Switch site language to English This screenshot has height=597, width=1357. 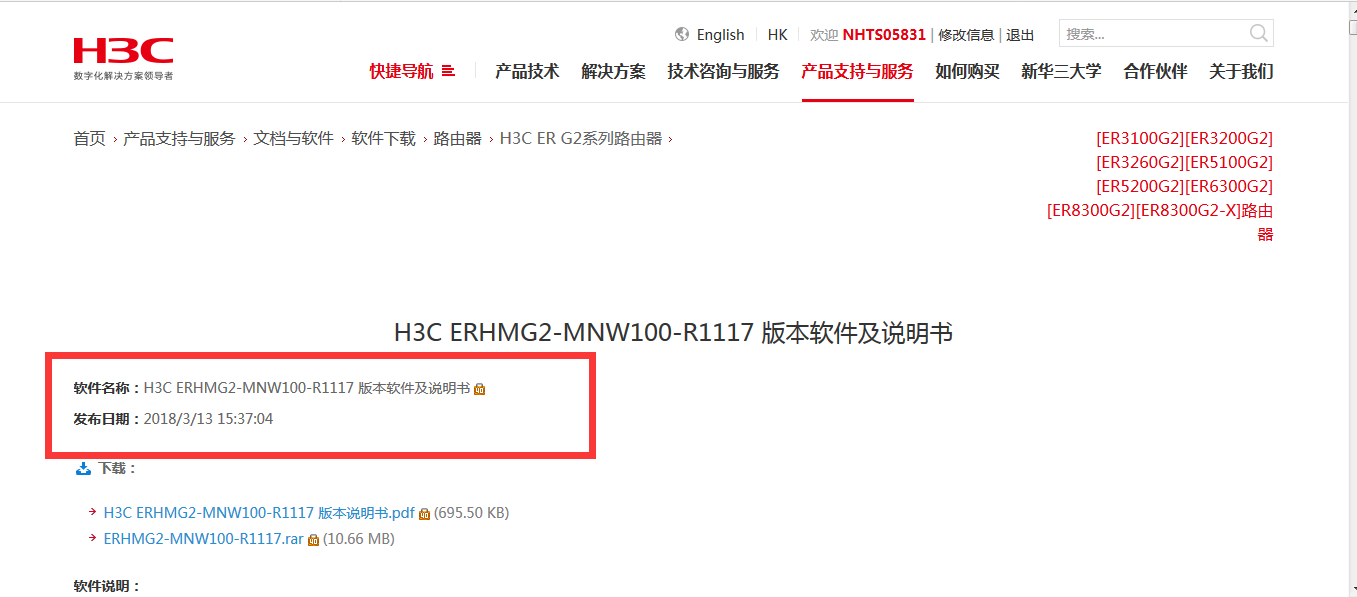tap(720, 35)
